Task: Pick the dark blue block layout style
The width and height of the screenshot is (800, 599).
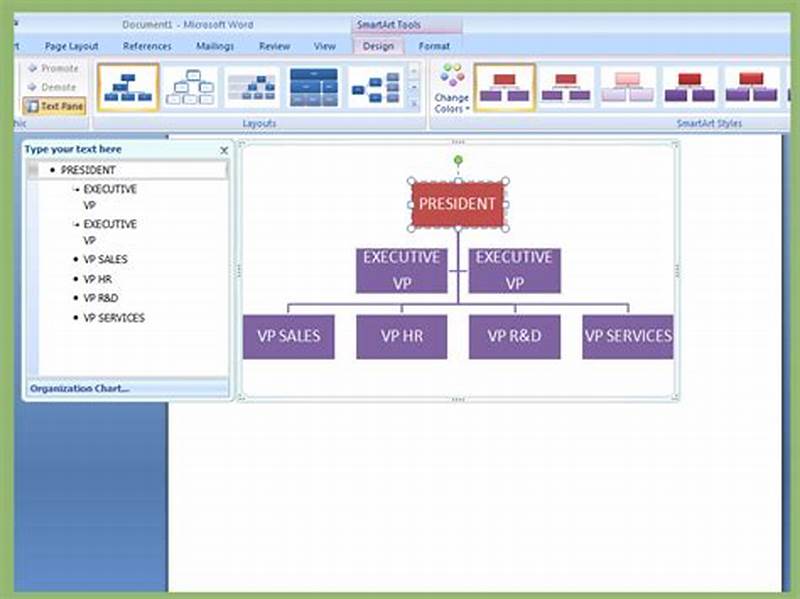Action: [x=312, y=87]
